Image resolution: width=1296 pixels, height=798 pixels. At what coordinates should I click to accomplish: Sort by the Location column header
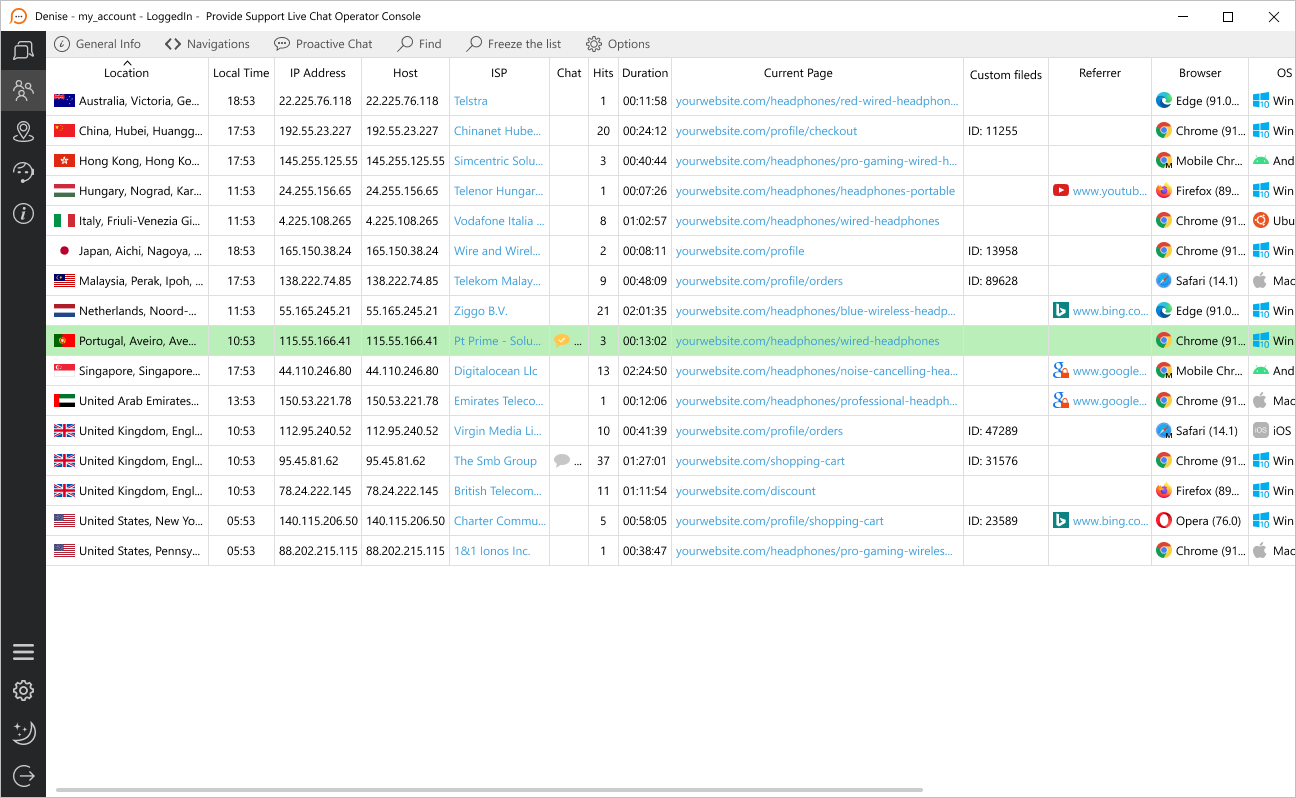tap(126, 72)
